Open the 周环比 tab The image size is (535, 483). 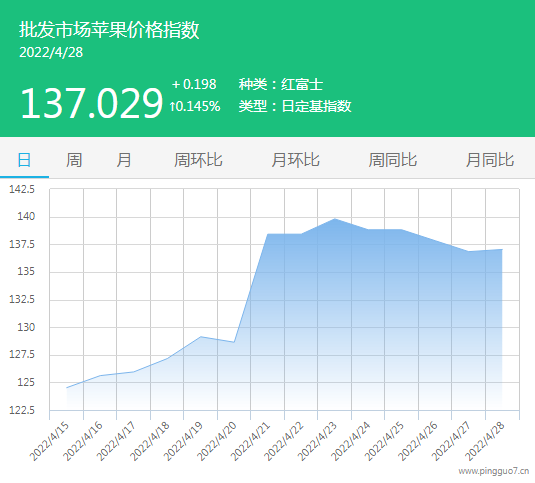198,160
